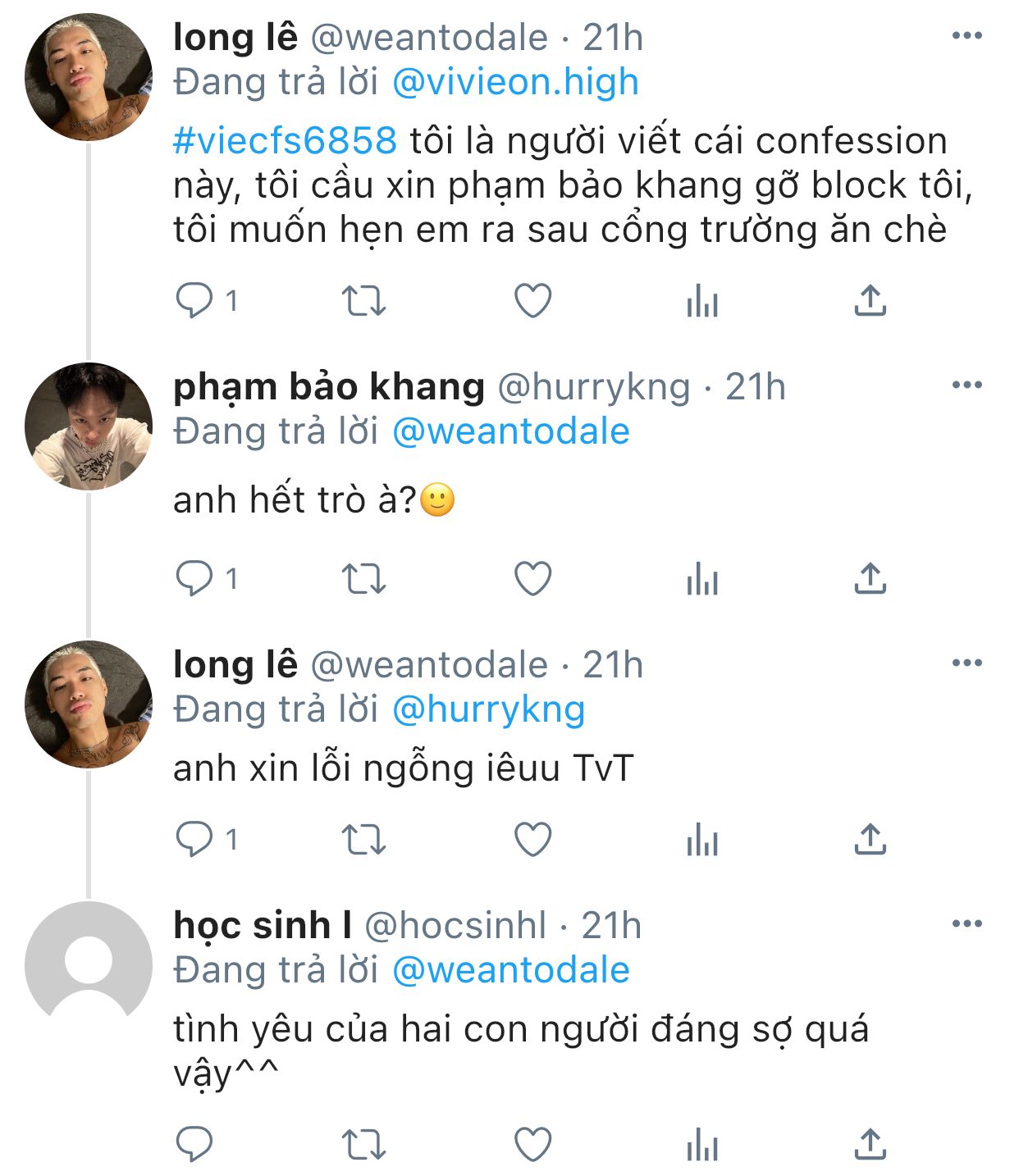Like the 'anh xin lỗi ngỗng iêuu' tweet
Image resolution: width=1019 pixels, height=1176 pixels.
point(532,840)
